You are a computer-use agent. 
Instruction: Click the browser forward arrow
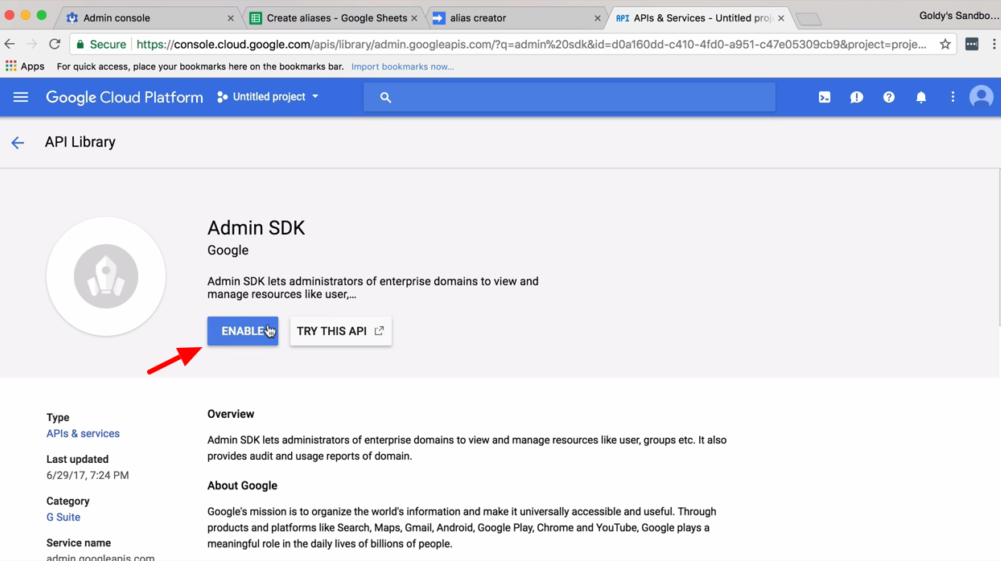(32, 44)
